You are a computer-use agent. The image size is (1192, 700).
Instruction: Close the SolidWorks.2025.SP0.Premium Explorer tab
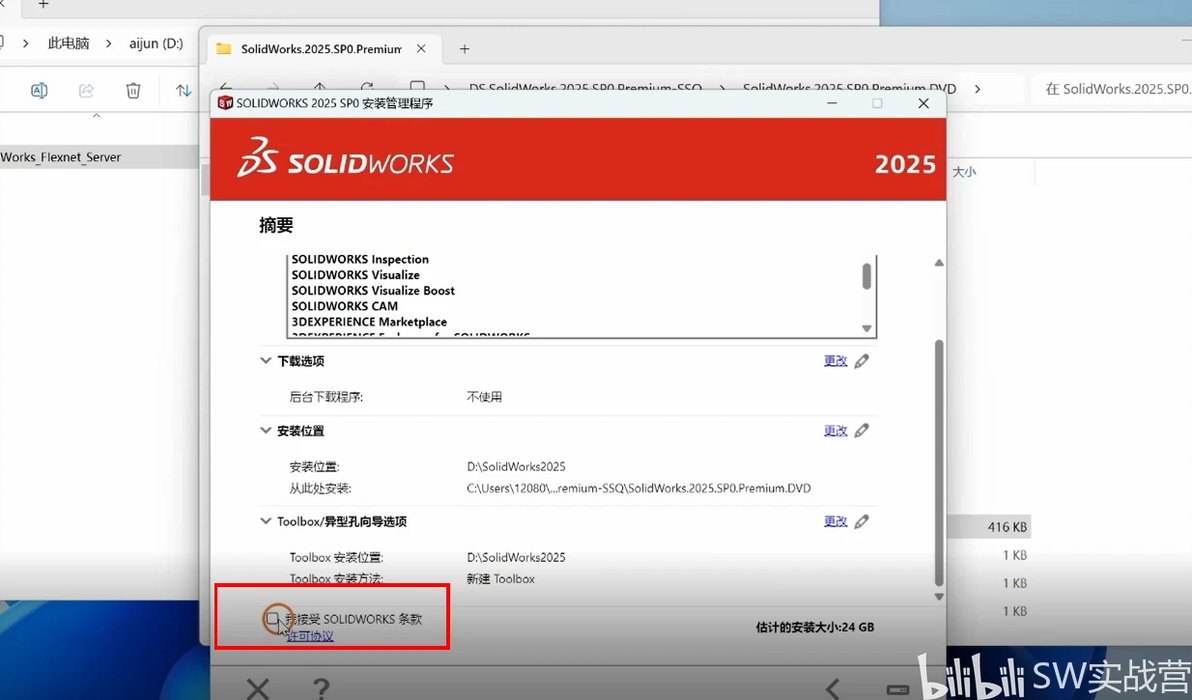click(421, 49)
